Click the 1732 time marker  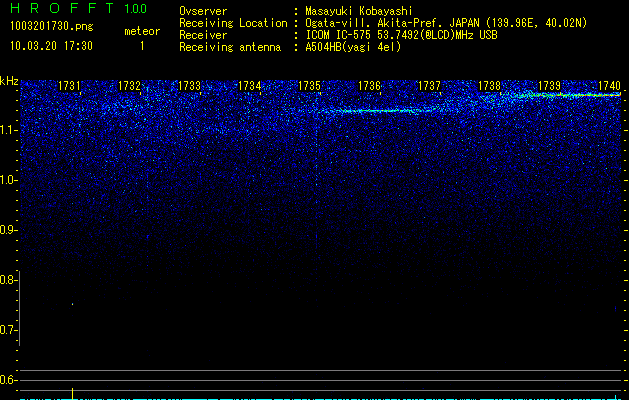tap(129, 86)
